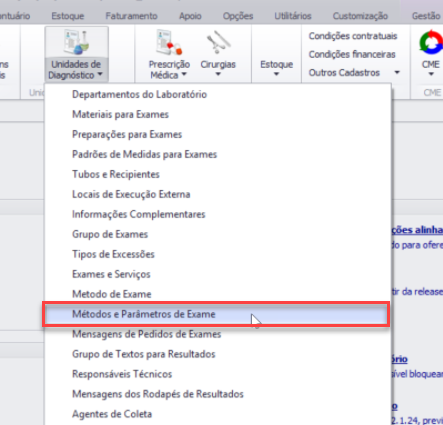This screenshot has height=425, width=443.
Task: Open the Gestão ribbon tab
Action: (x=426, y=16)
